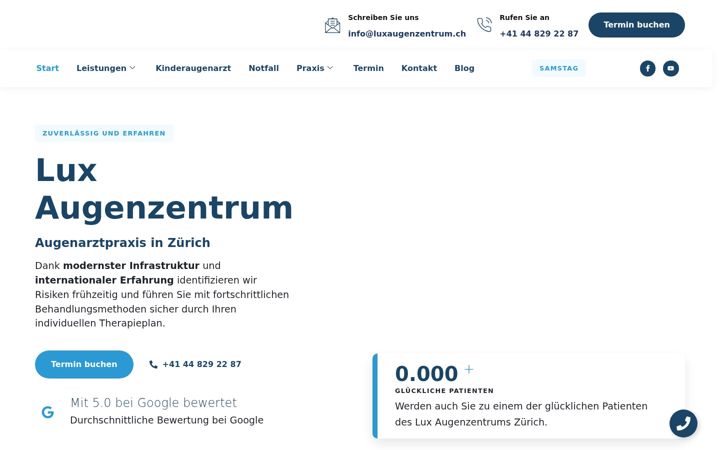This screenshot has width=720, height=450.
Task: Open the Kinderaugenarzt page
Action: [193, 68]
